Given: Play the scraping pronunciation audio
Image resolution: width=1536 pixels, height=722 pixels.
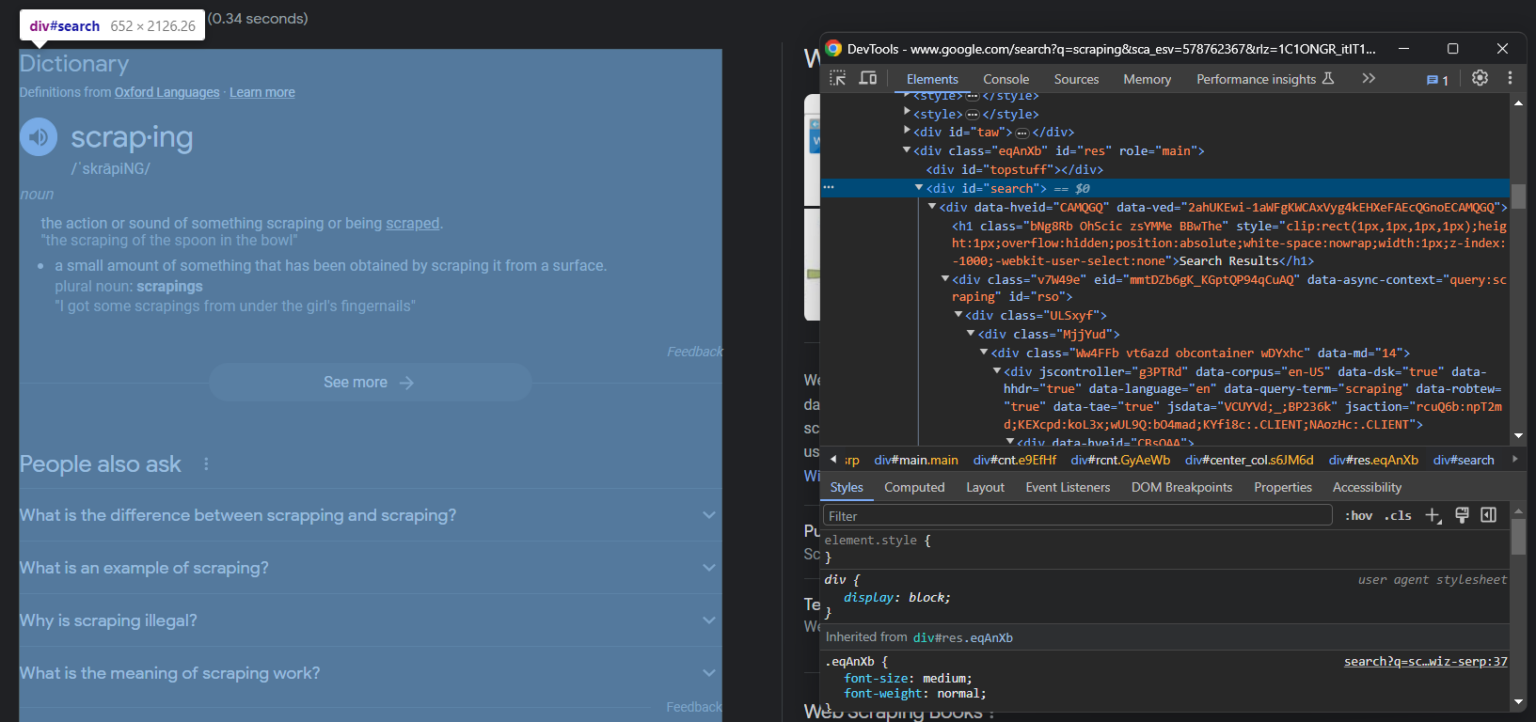Looking at the screenshot, I should (x=39, y=138).
